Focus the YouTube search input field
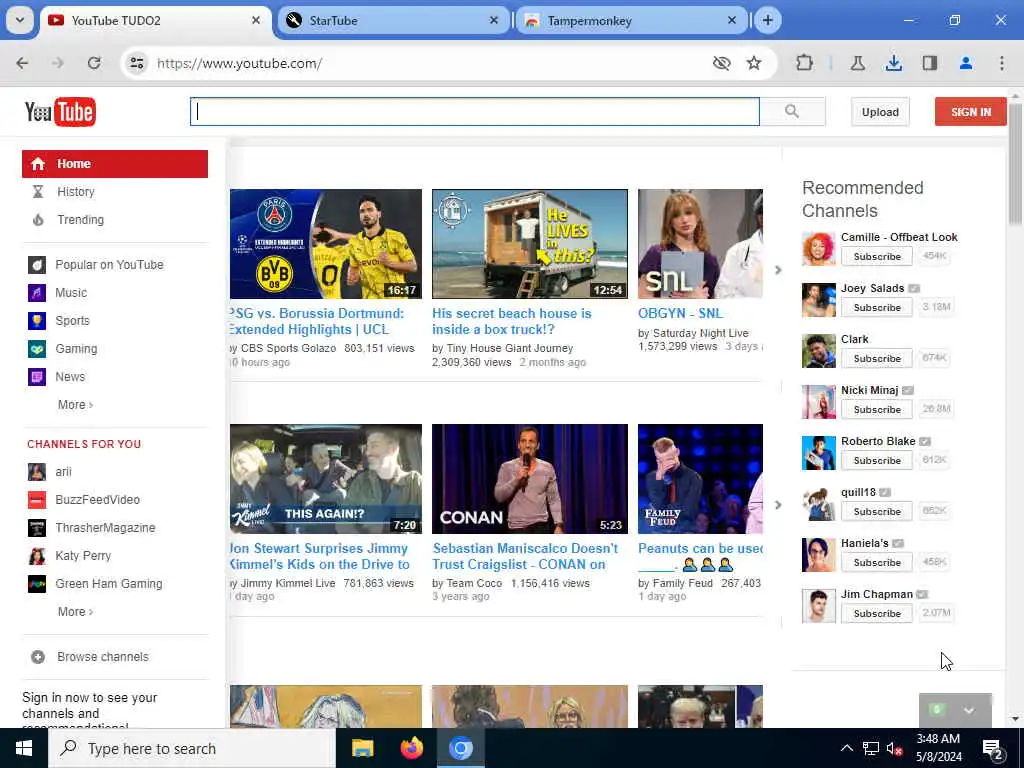 tap(475, 112)
